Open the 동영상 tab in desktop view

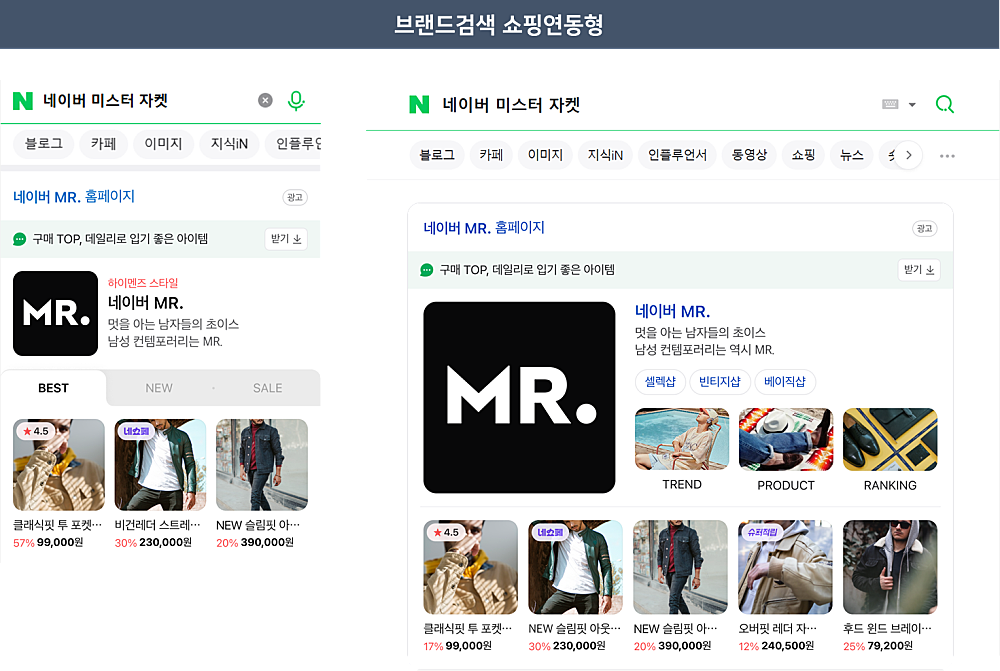749,155
